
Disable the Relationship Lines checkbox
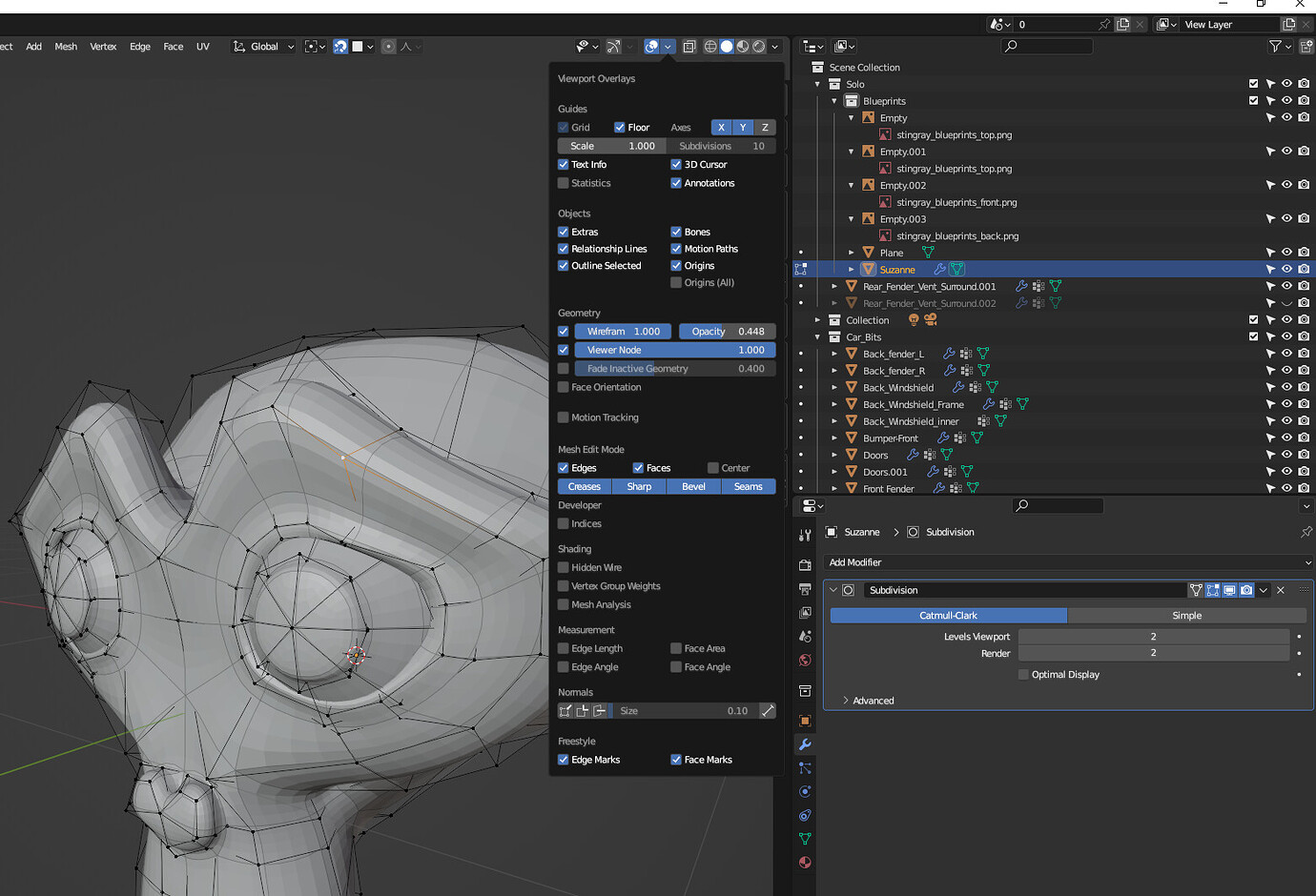tap(564, 249)
